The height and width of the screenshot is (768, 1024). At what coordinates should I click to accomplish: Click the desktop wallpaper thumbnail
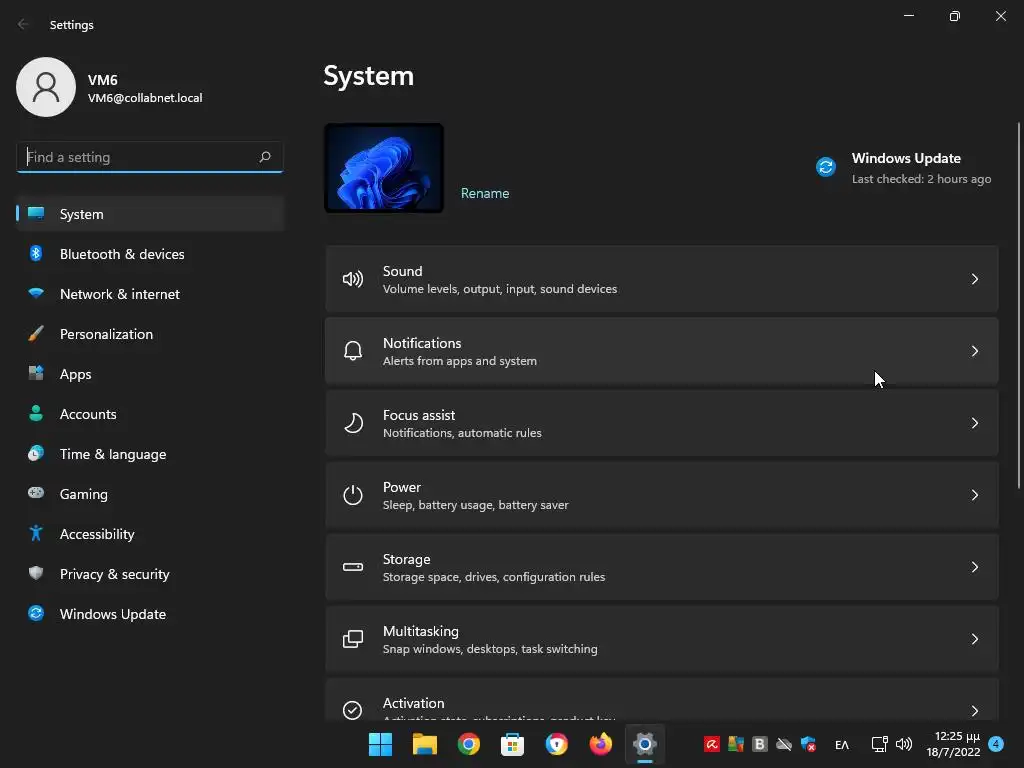(384, 168)
